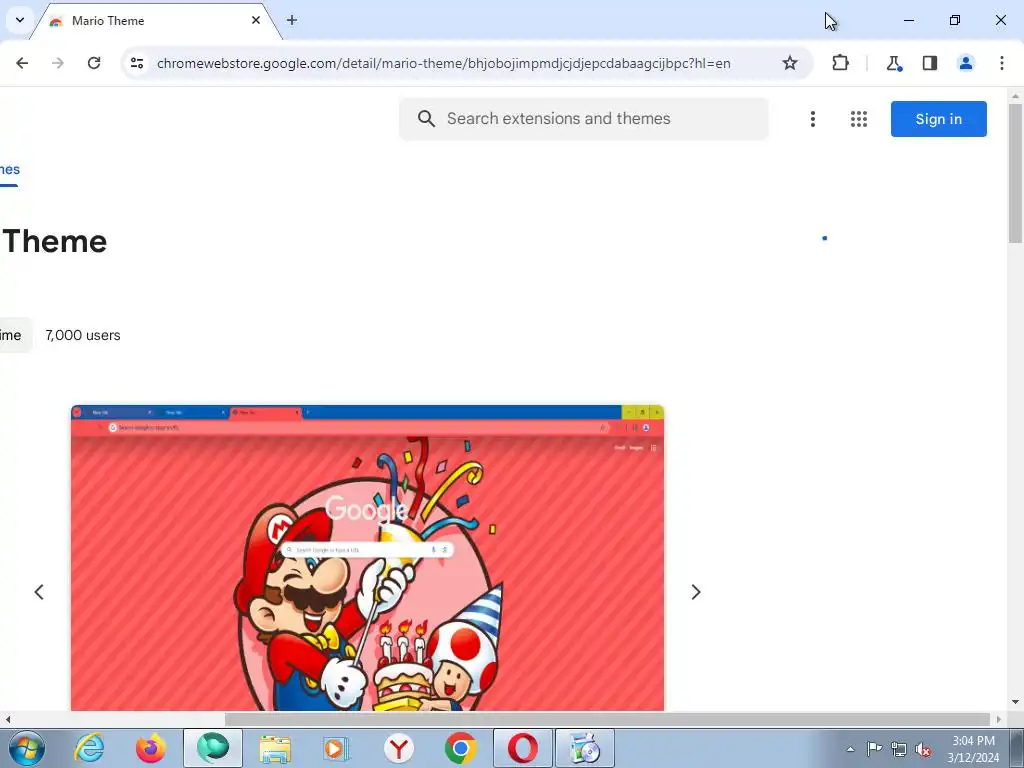Open the Chrome profile avatar
Viewport: 1024px width, 768px height.
(965, 63)
